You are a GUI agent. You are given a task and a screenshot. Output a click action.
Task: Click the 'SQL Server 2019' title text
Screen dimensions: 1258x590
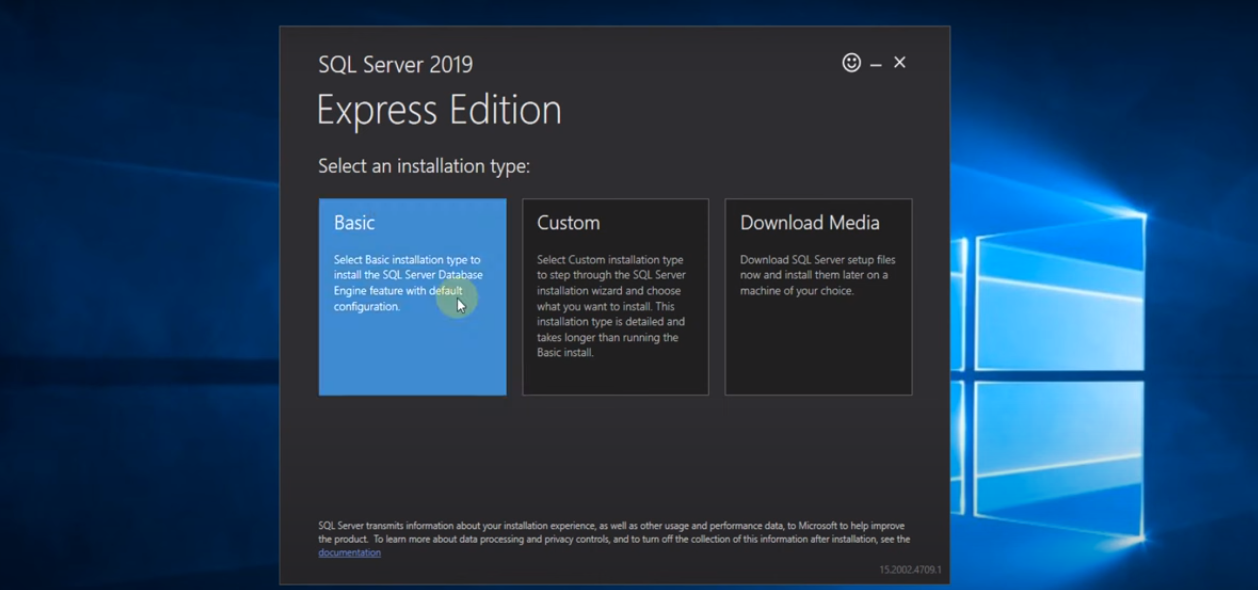click(395, 65)
